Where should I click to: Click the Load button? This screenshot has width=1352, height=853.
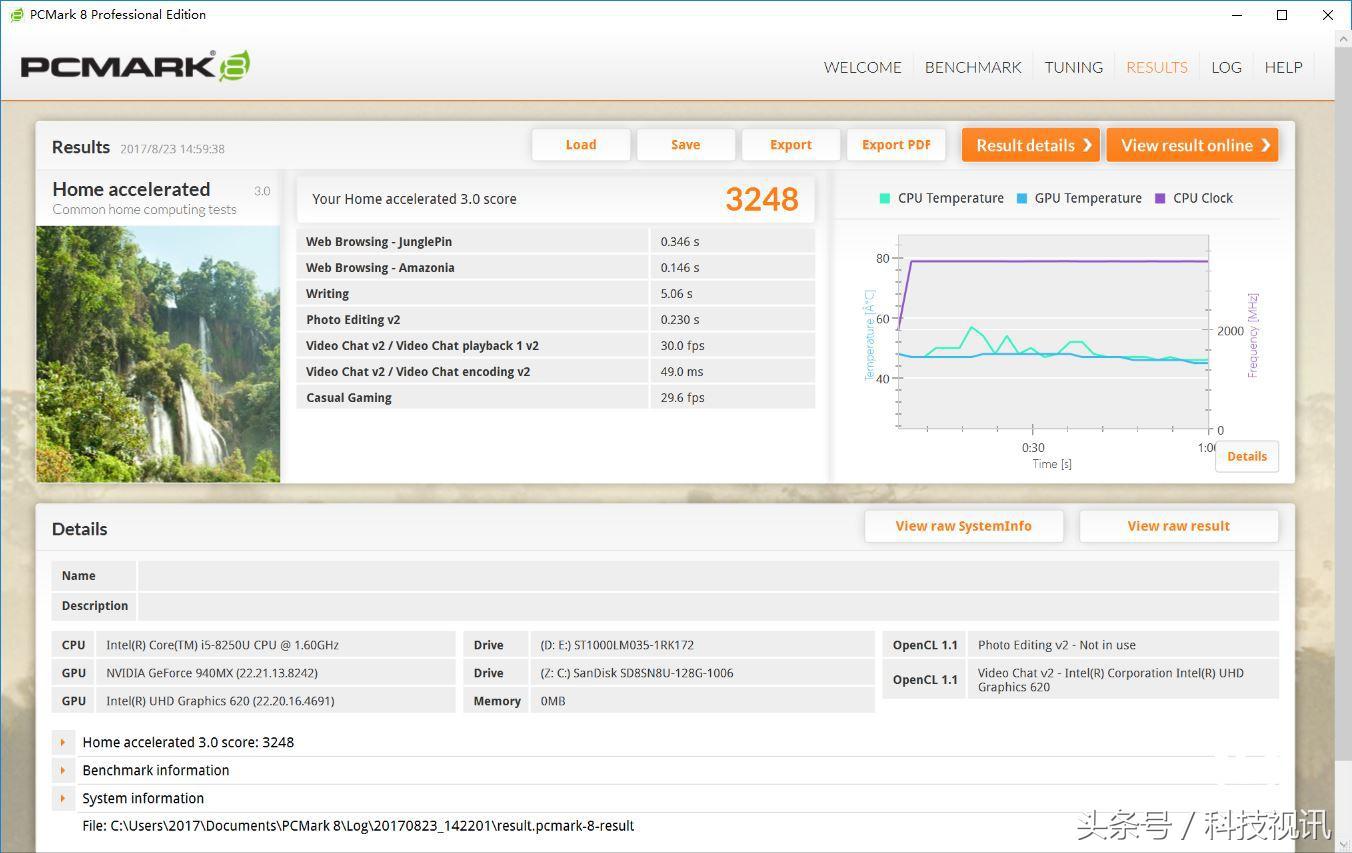(x=580, y=145)
